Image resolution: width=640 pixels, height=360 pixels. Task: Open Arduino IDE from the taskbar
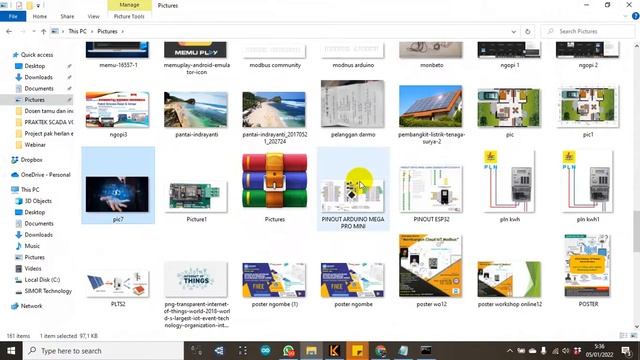click(266, 351)
